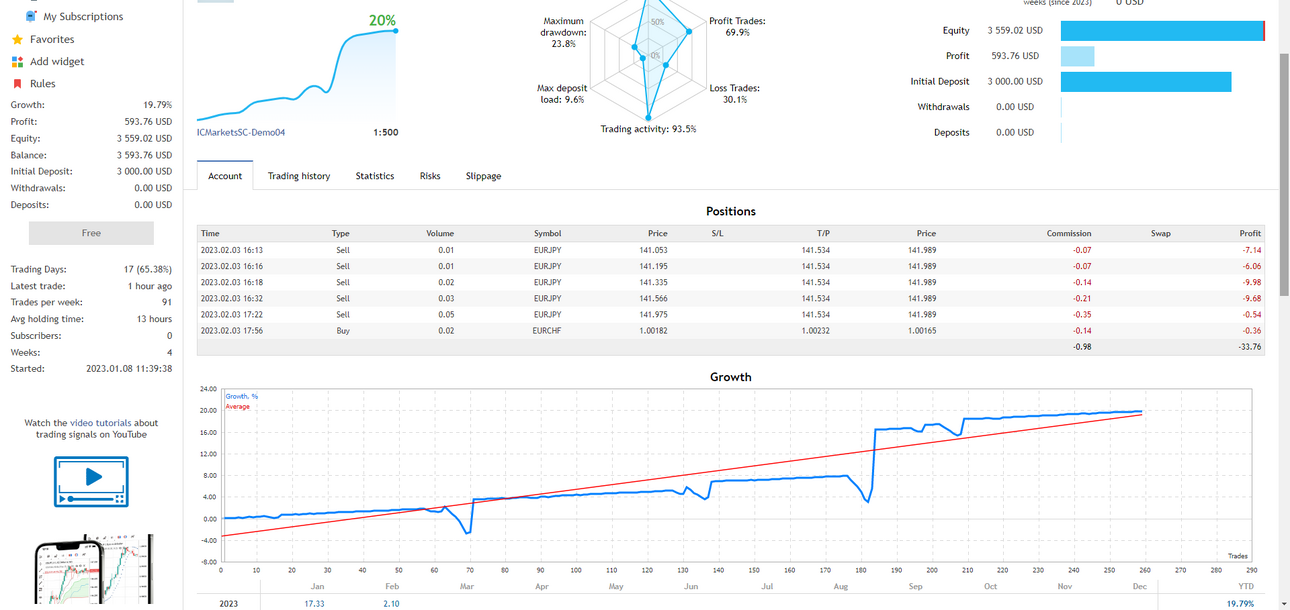The width and height of the screenshot is (1290, 610).
Task: Click the Maximum drawdown 23.8% label
Action: point(564,32)
